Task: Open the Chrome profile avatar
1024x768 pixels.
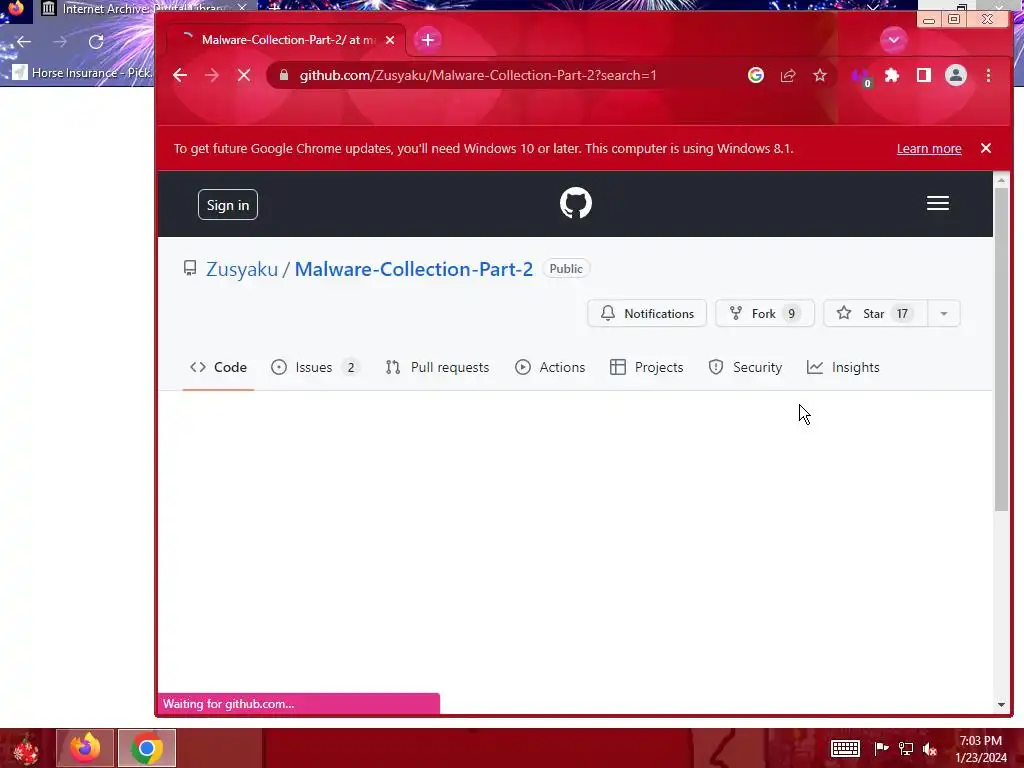Action: pyautogui.click(x=955, y=75)
